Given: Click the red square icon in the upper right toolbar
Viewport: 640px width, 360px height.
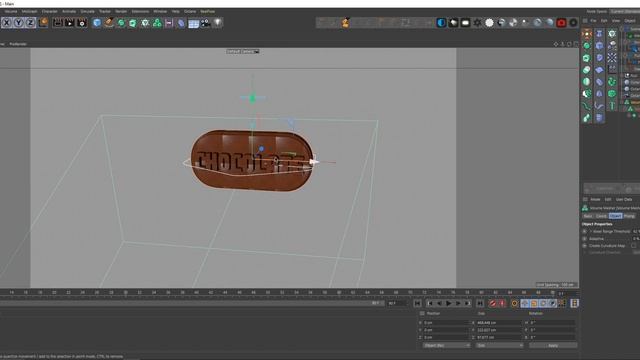Looking at the screenshot, I should click(561, 23).
